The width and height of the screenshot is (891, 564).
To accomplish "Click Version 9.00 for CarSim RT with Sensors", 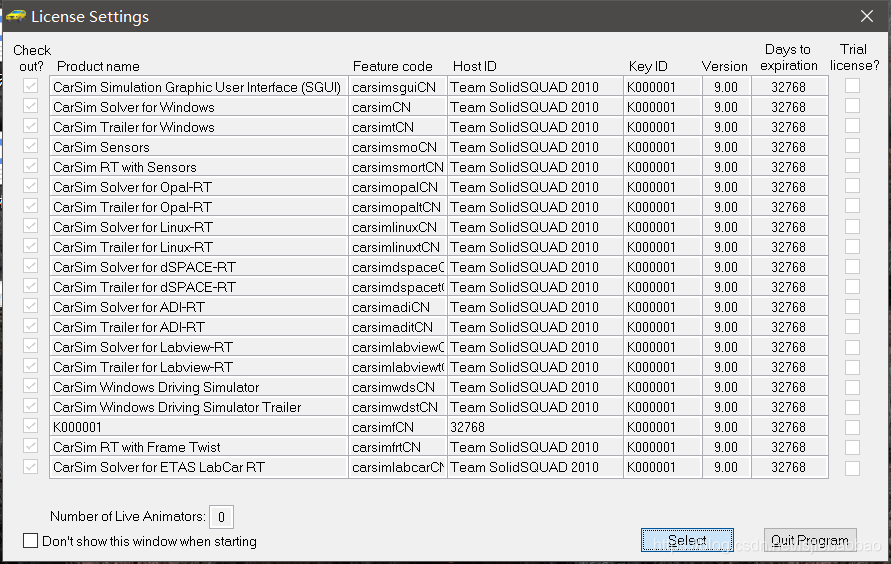I will click(726, 167).
